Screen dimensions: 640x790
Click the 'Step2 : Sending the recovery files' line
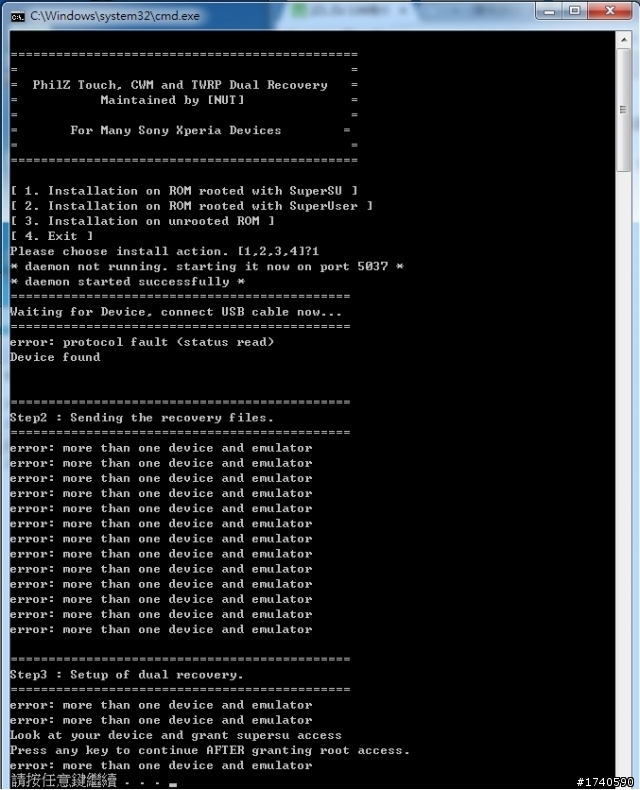tap(142, 418)
